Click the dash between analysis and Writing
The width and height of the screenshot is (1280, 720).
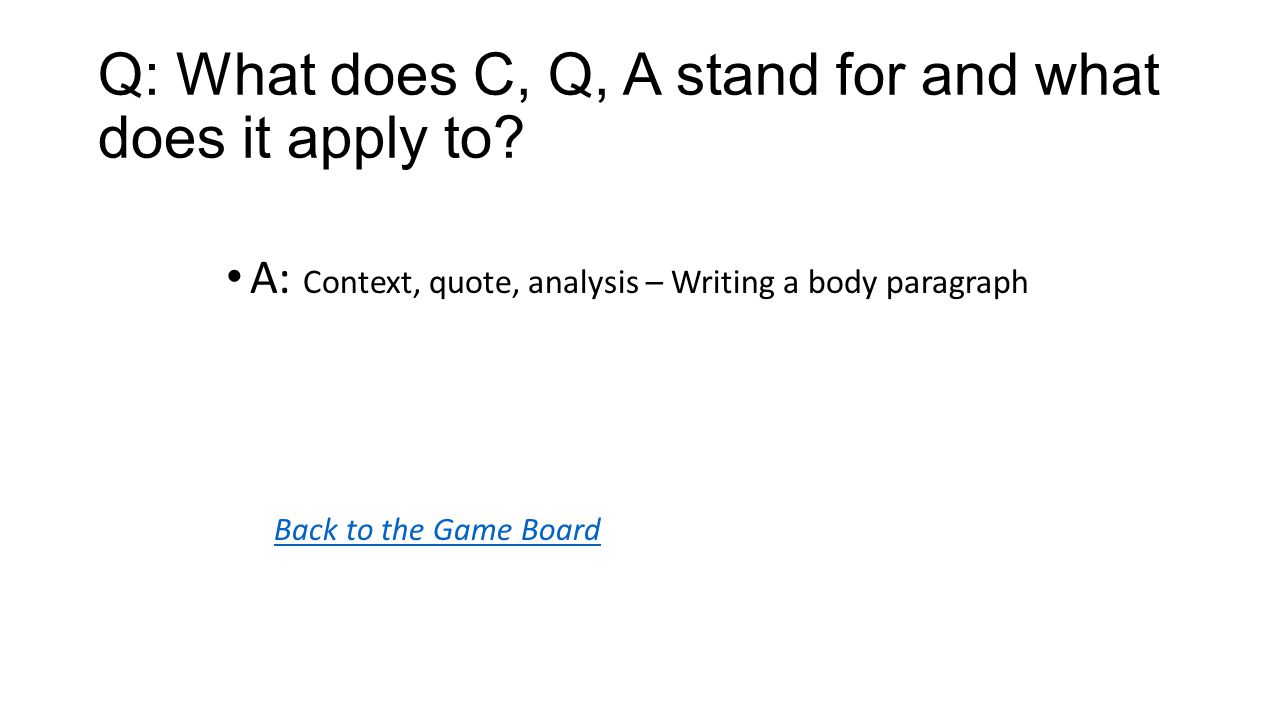tap(655, 284)
